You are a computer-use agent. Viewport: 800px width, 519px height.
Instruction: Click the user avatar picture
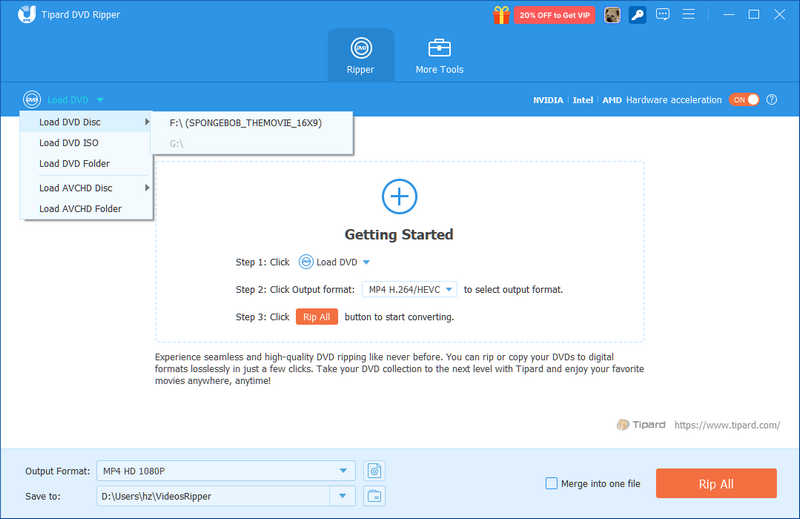point(612,15)
